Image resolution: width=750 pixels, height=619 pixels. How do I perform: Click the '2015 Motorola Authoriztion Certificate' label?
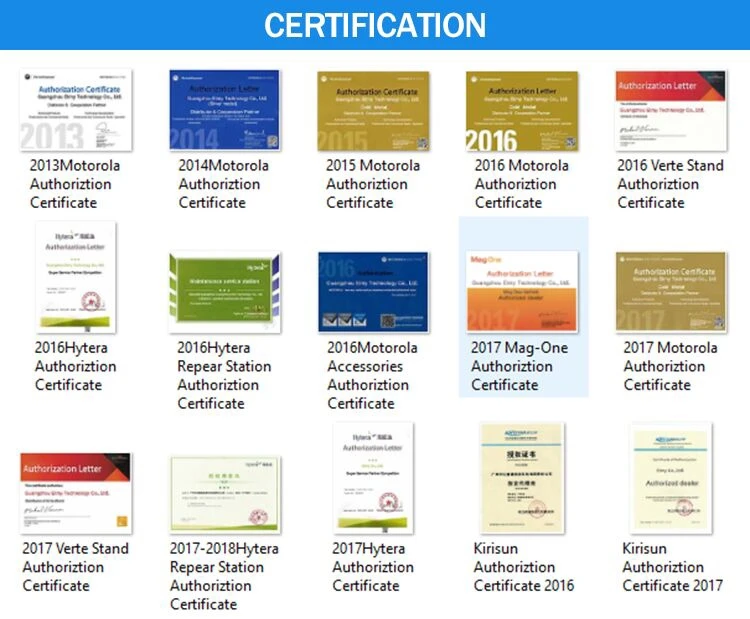pyautogui.click(x=373, y=184)
